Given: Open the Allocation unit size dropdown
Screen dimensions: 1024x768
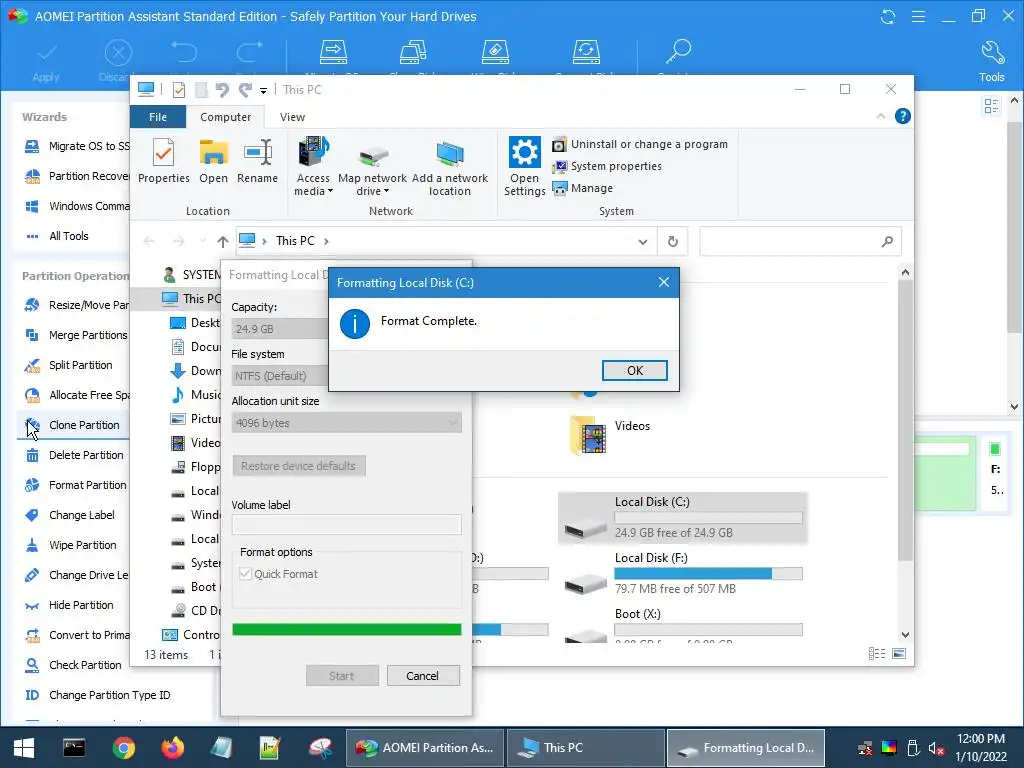Looking at the screenshot, I should click(346, 423).
